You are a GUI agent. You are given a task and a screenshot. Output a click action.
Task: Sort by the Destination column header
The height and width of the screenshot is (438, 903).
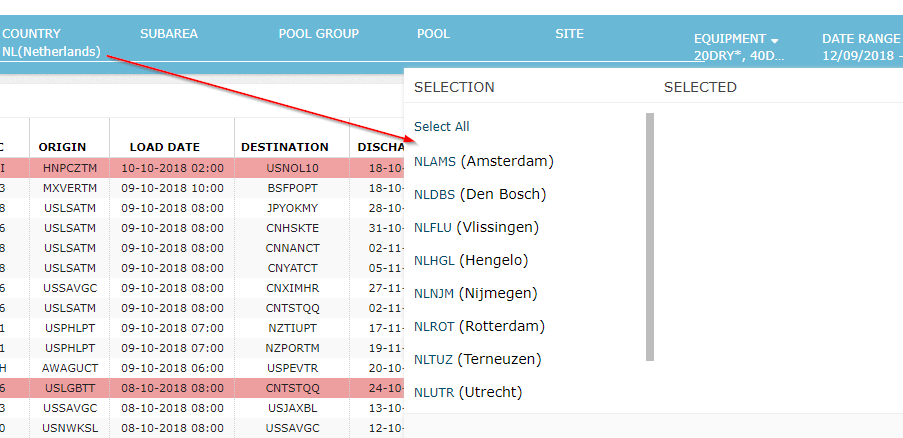click(284, 147)
